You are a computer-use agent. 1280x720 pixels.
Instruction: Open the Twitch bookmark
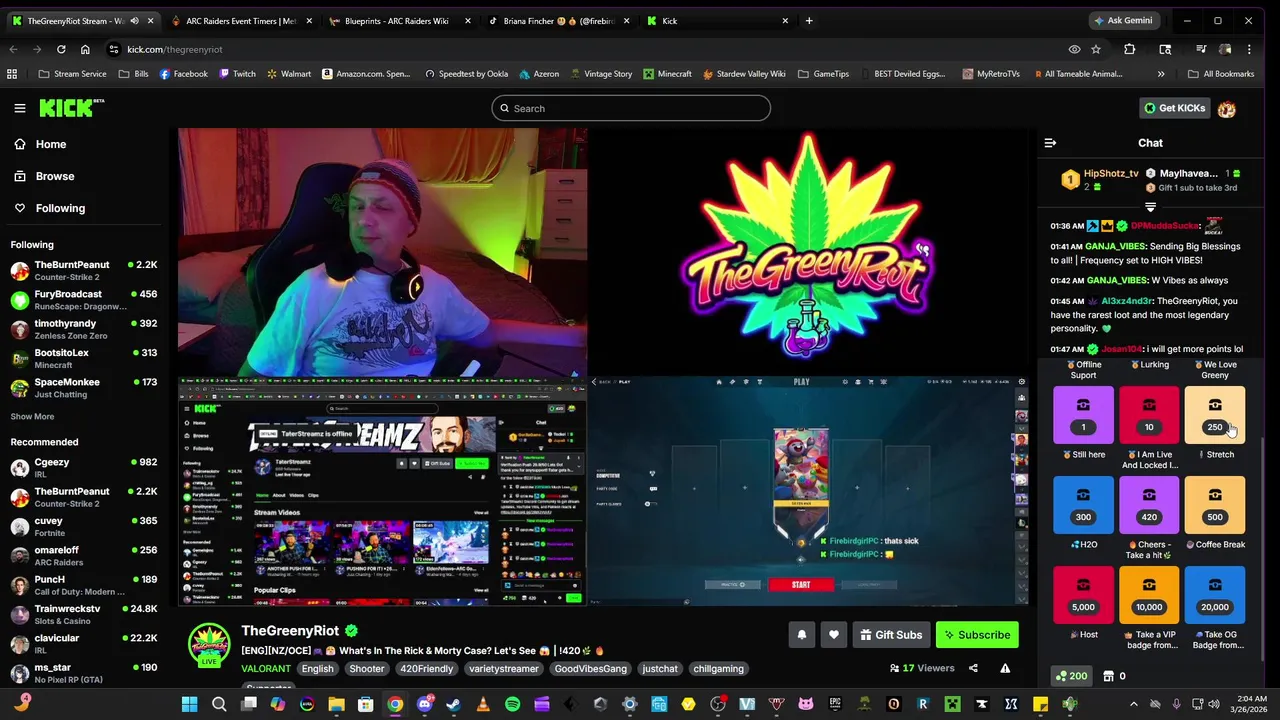237,74
